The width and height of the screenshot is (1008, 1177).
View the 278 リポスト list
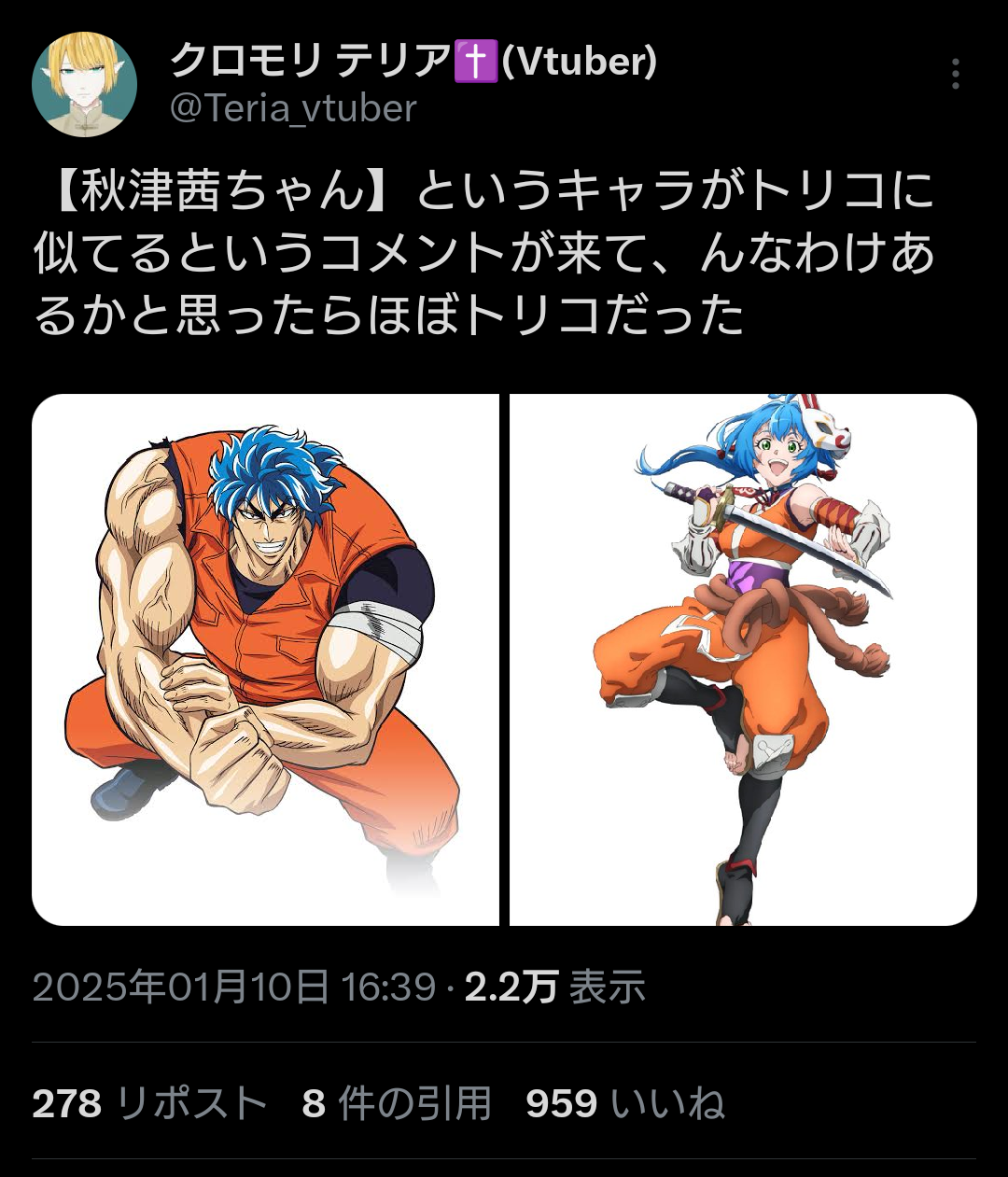click(x=150, y=1104)
